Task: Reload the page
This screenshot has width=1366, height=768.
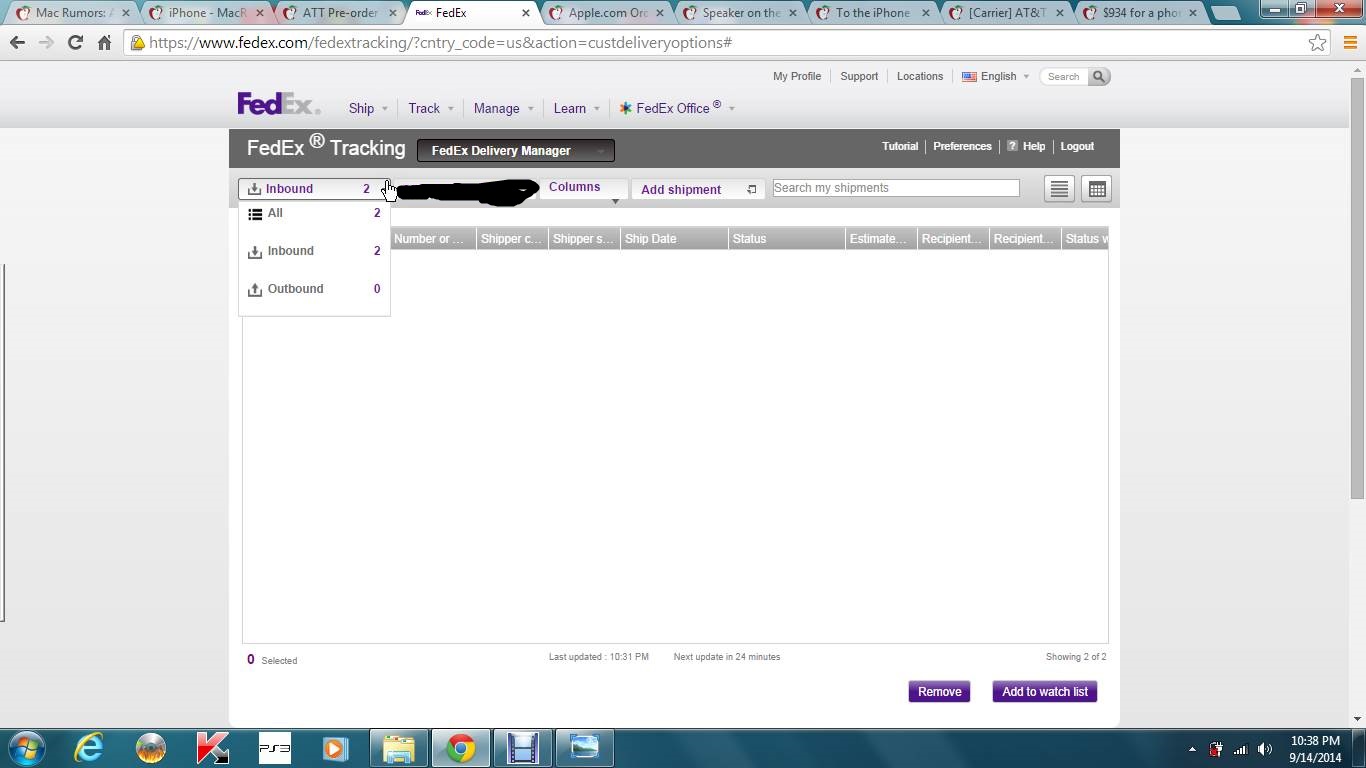Action: 75,43
